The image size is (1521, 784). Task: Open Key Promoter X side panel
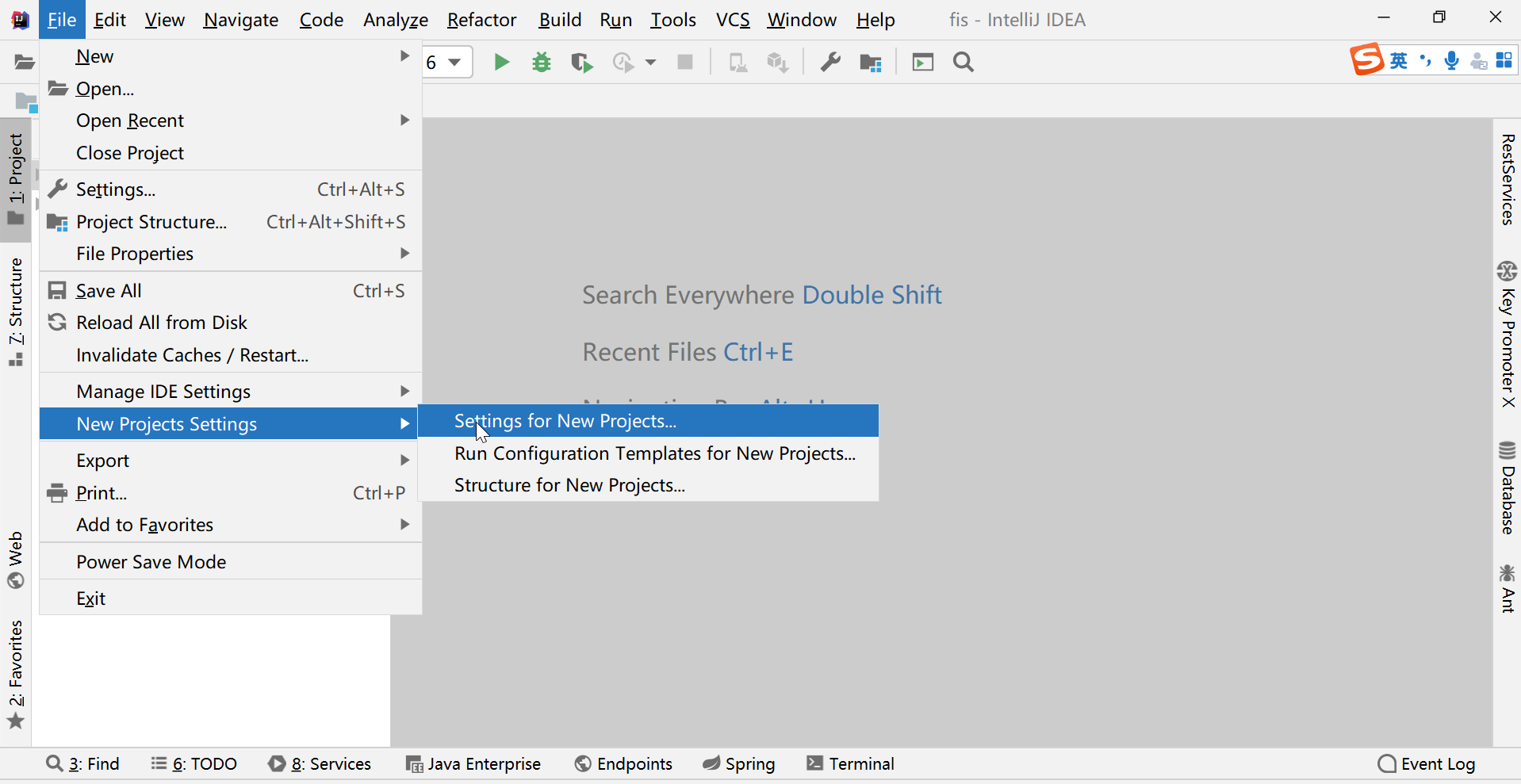tap(1508, 333)
